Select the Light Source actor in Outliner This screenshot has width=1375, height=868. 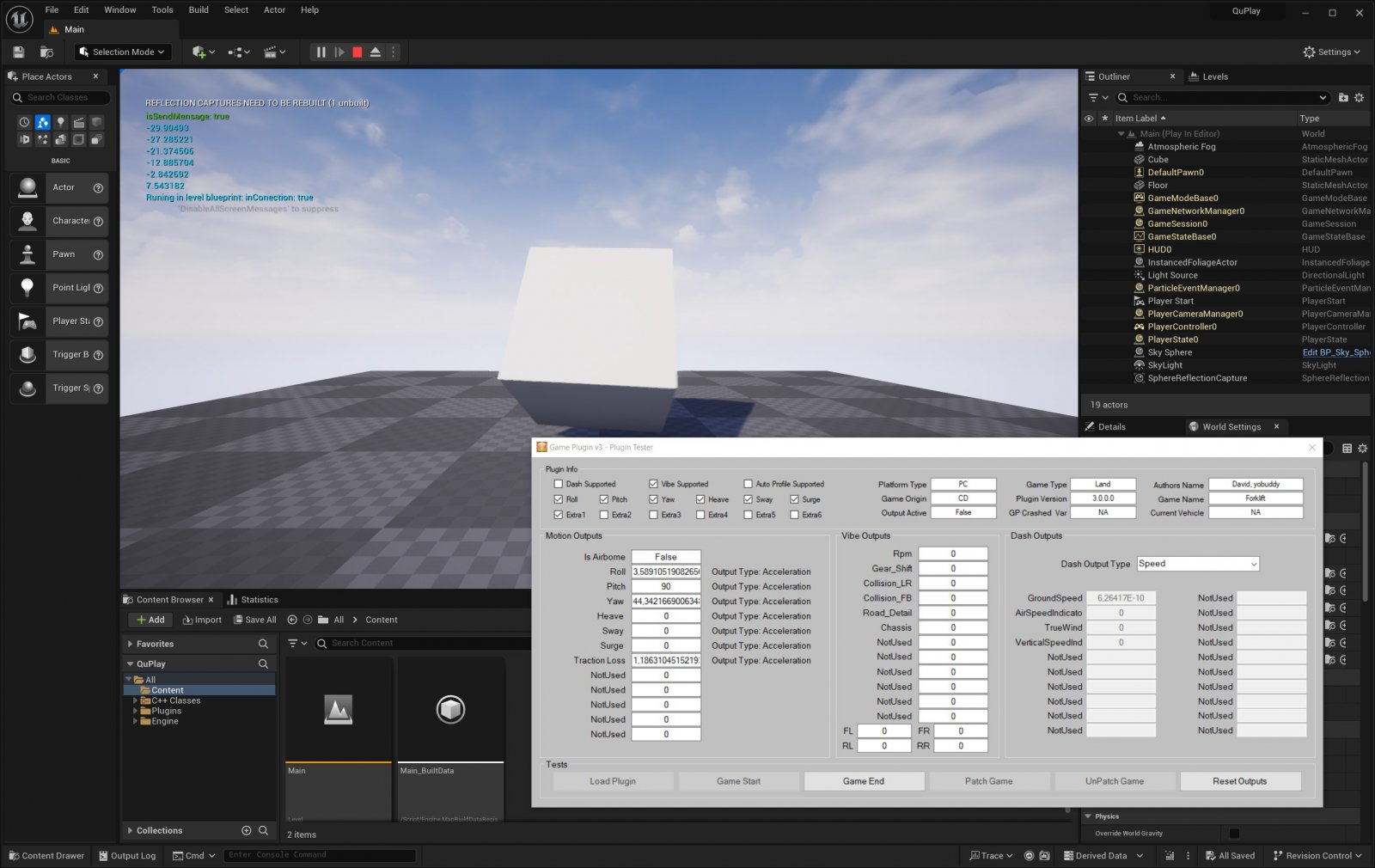[1172, 276]
